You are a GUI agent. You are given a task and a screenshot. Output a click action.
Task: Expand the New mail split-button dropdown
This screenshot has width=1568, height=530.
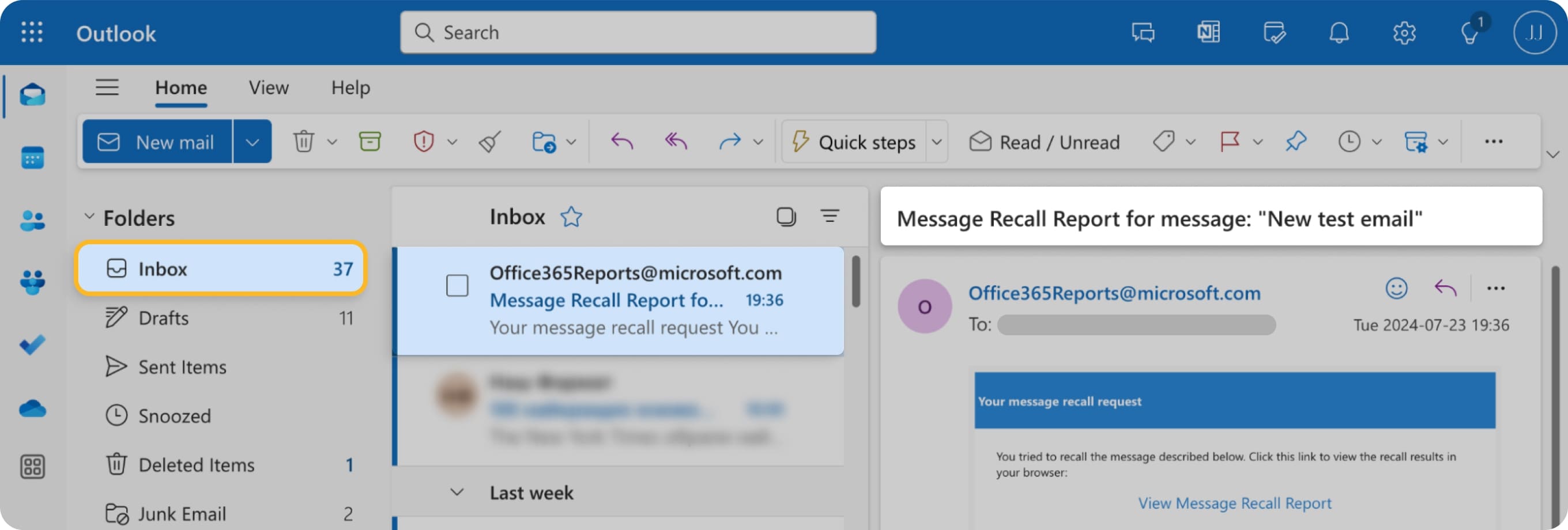(252, 141)
